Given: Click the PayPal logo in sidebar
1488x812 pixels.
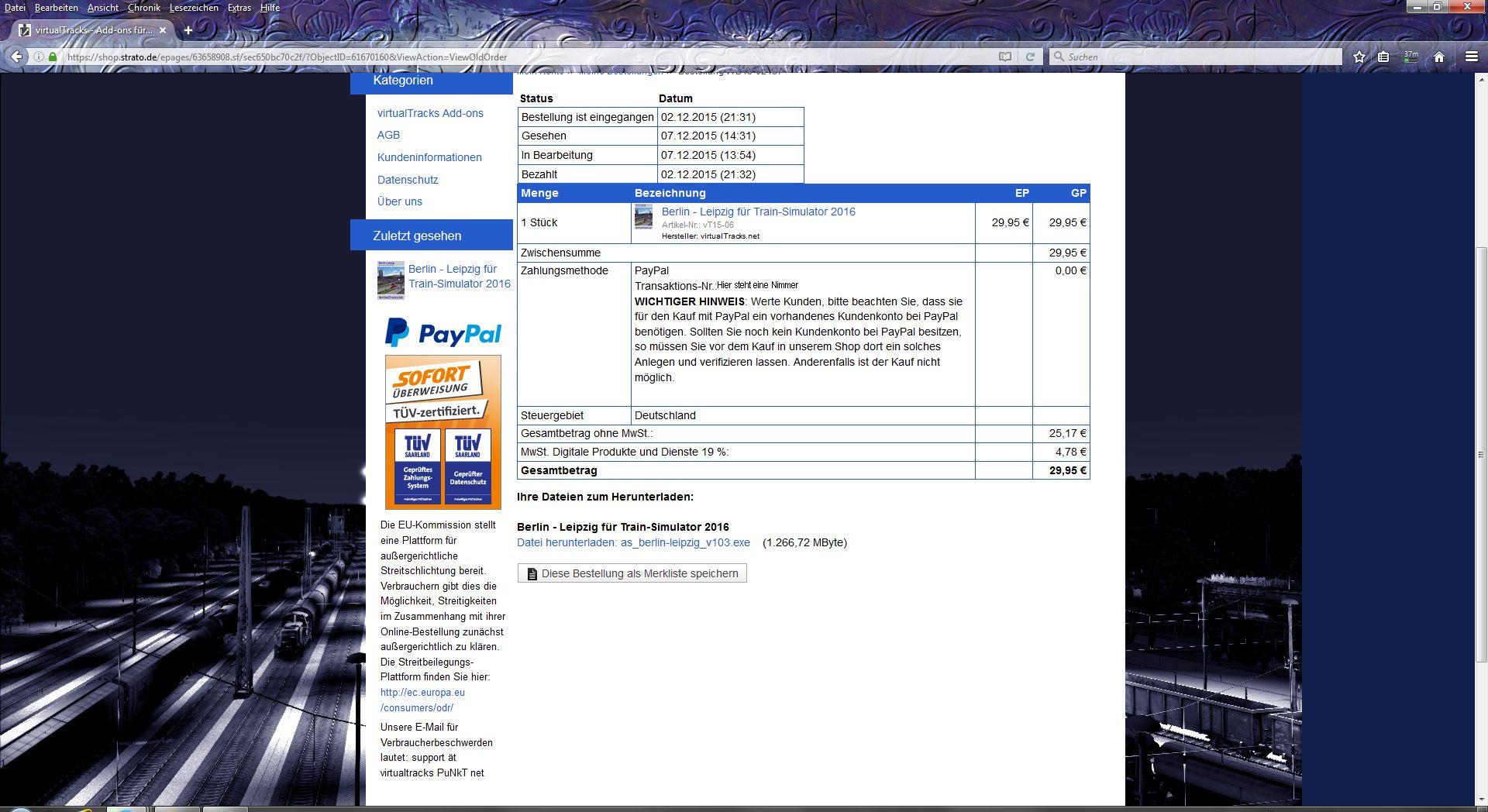Looking at the screenshot, I should (443, 333).
